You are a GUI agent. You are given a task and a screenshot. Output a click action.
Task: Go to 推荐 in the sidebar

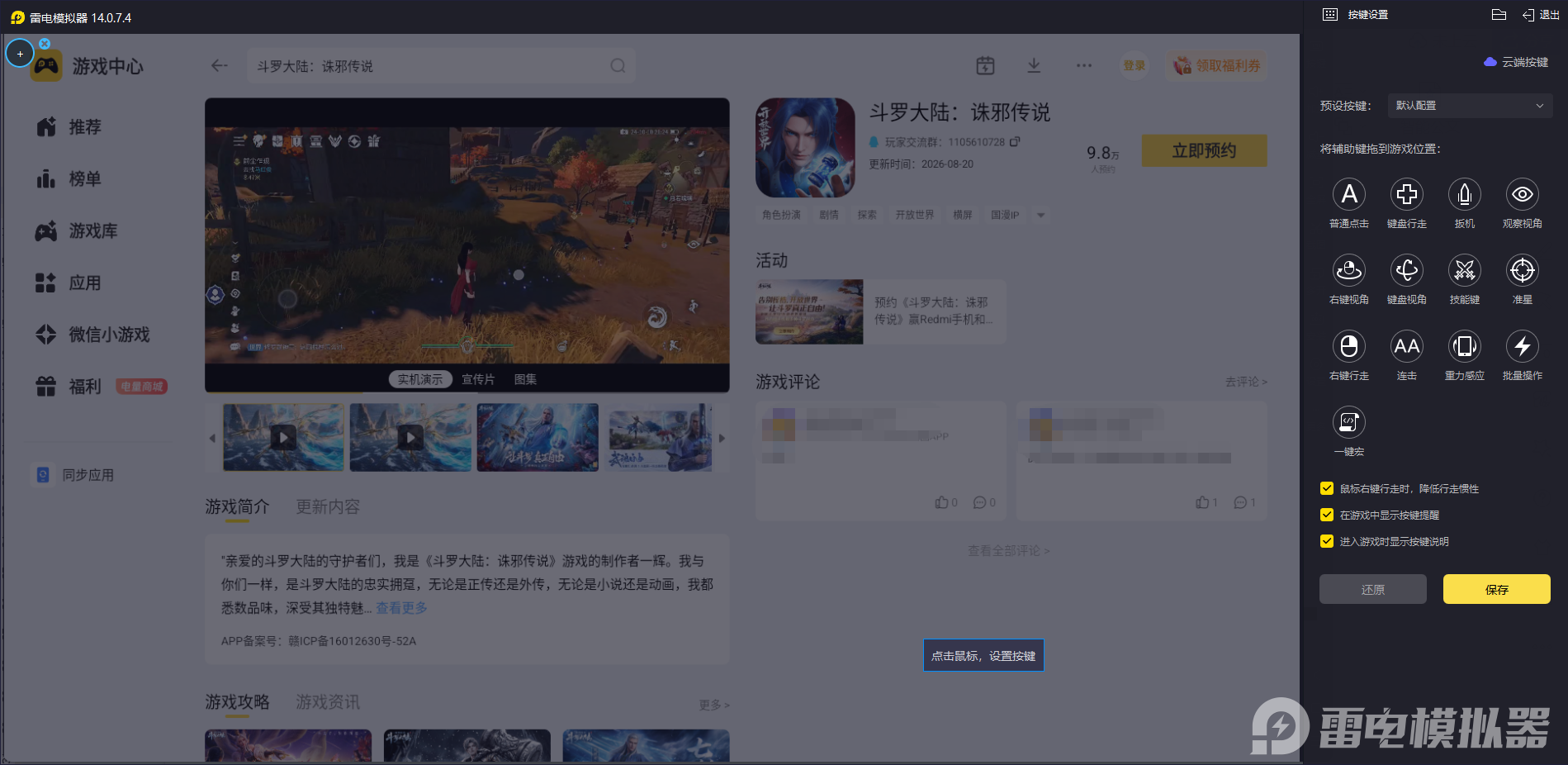pos(69,127)
